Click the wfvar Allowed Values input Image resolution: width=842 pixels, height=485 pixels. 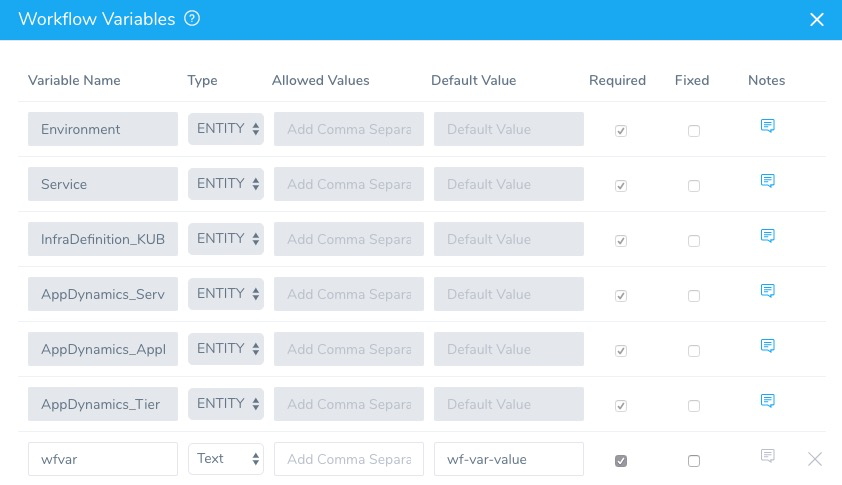point(349,459)
